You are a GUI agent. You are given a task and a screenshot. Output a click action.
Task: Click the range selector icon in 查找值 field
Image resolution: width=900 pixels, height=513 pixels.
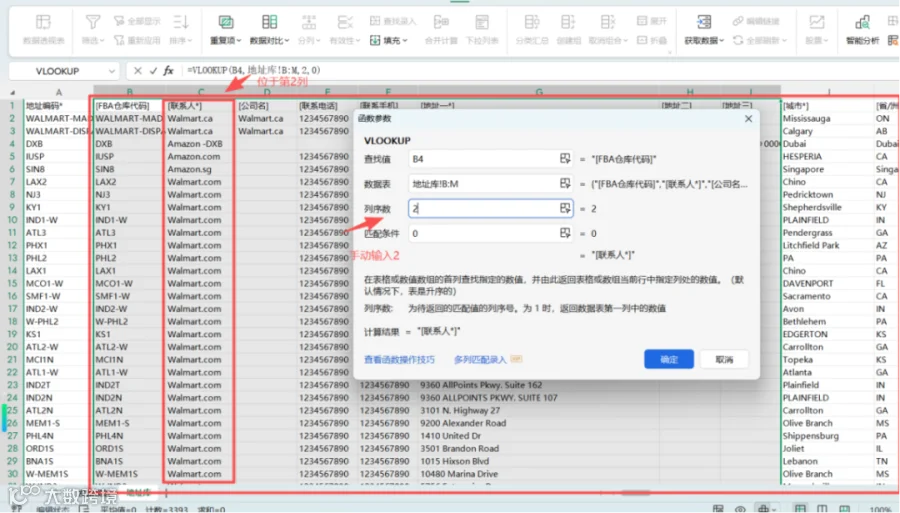(x=565, y=158)
